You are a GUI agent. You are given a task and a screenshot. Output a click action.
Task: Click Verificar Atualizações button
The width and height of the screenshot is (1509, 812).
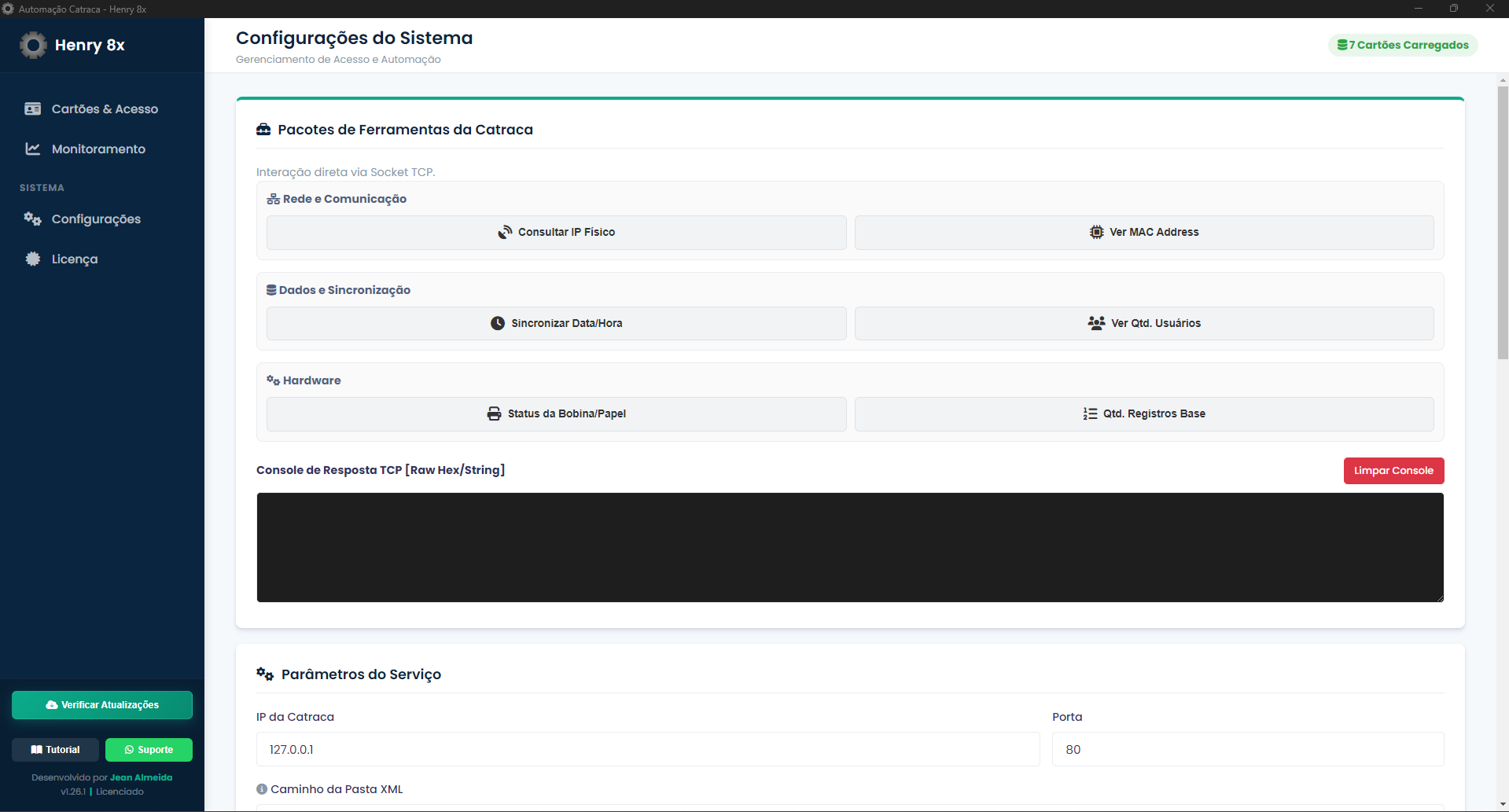click(x=102, y=705)
